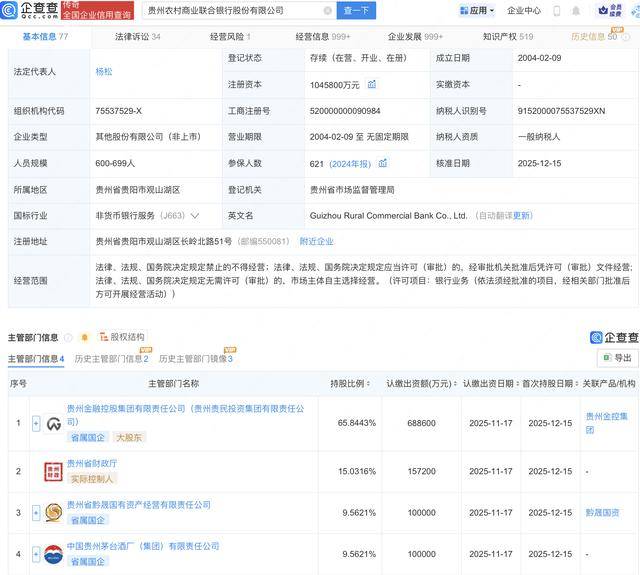Click the 查一下 search button
The image size is (640, 575).
tap(356, 11)
